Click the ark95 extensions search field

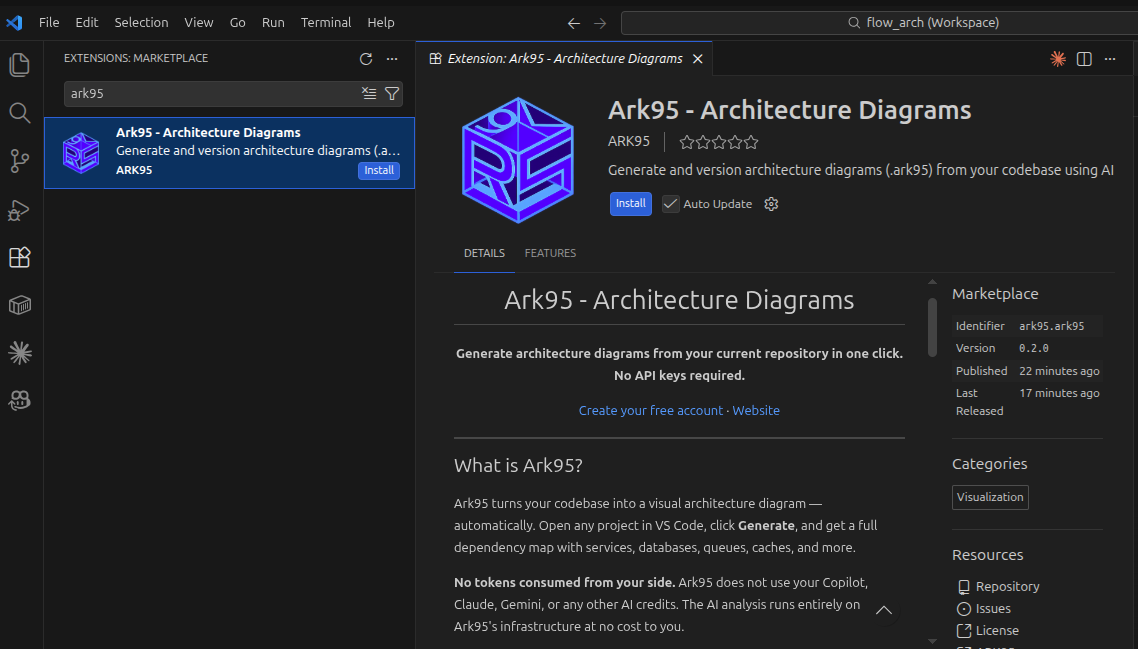[x=210, y=93]
